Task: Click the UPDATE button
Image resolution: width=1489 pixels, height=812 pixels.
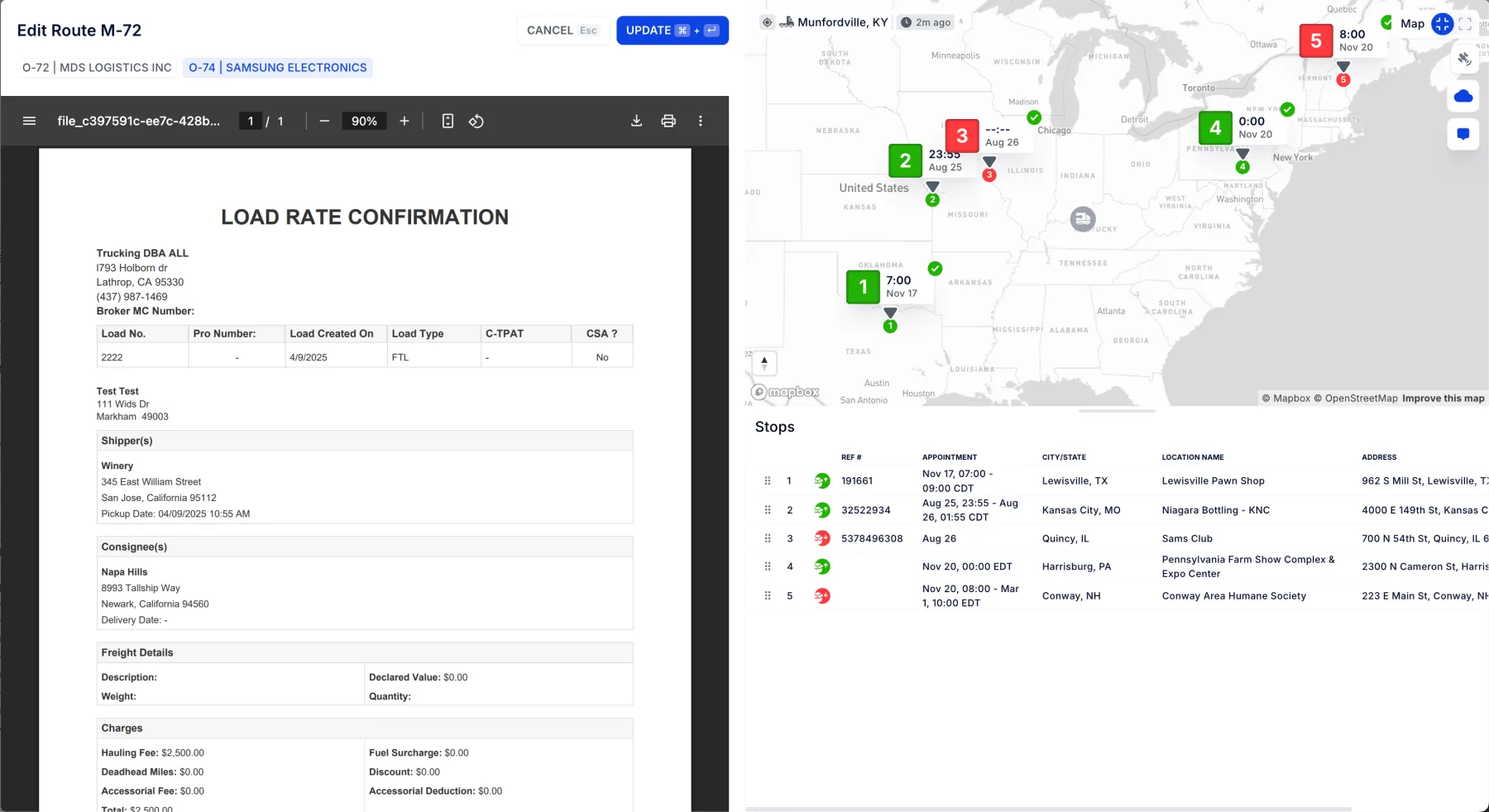Action: (673, 31)
